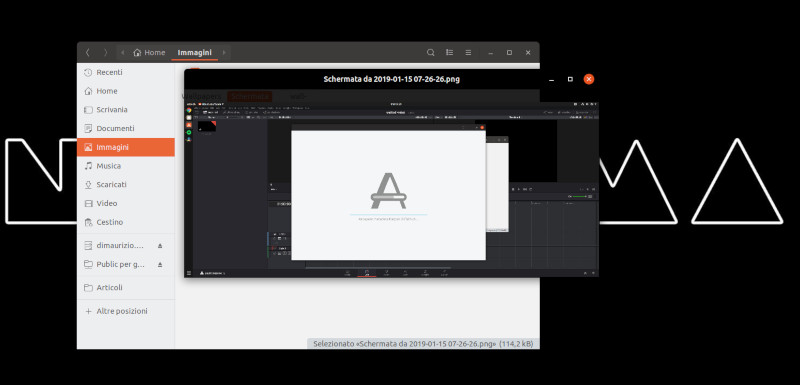Open Scaricati in the sidebar
The image size is (800, 385).
point(126,185)
